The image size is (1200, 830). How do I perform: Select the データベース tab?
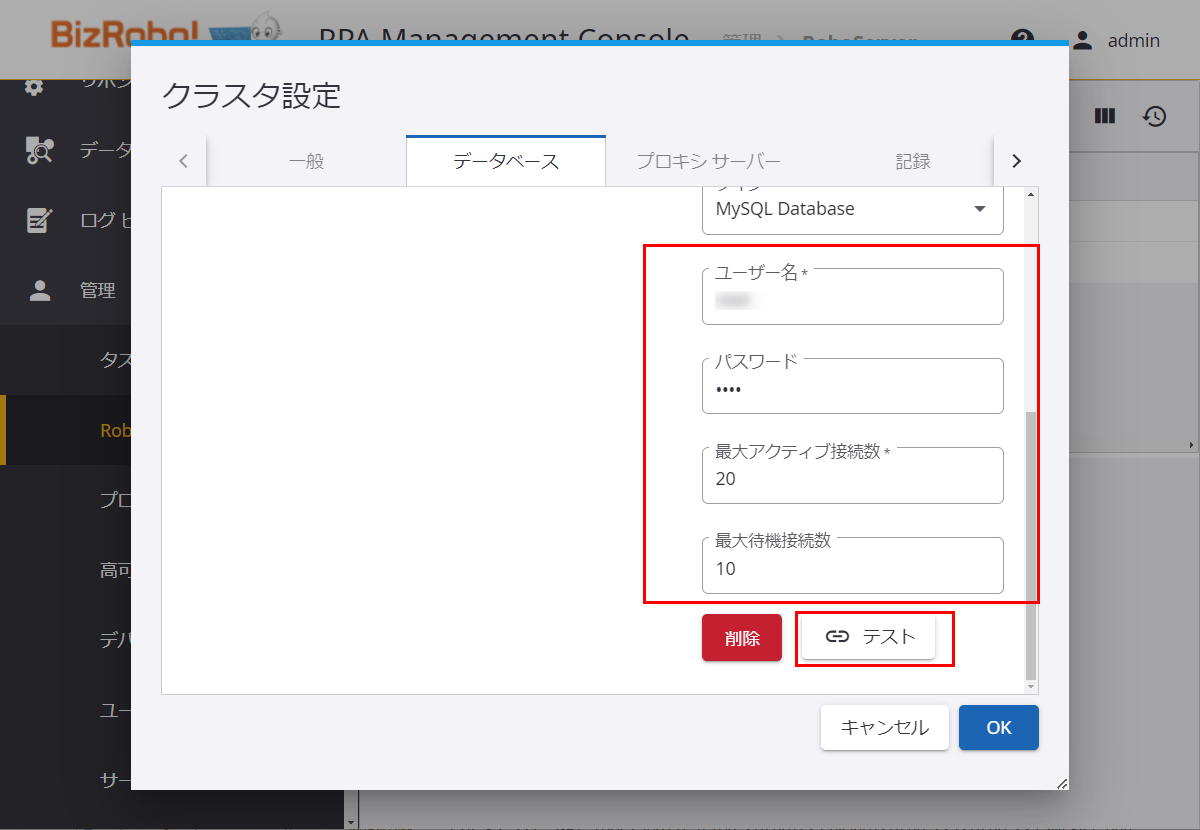[x=506, y=161]
